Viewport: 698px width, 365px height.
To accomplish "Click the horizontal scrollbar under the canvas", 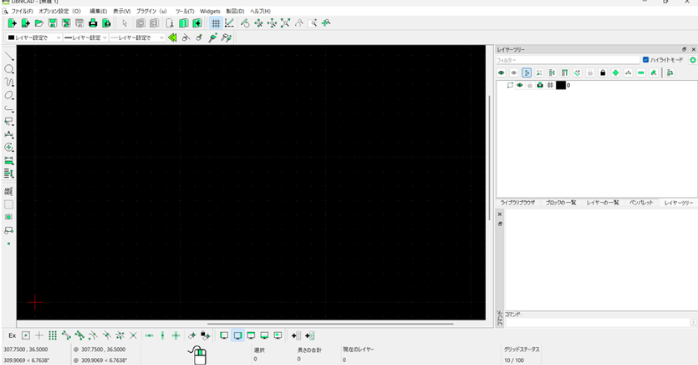I will click(330, 324).
